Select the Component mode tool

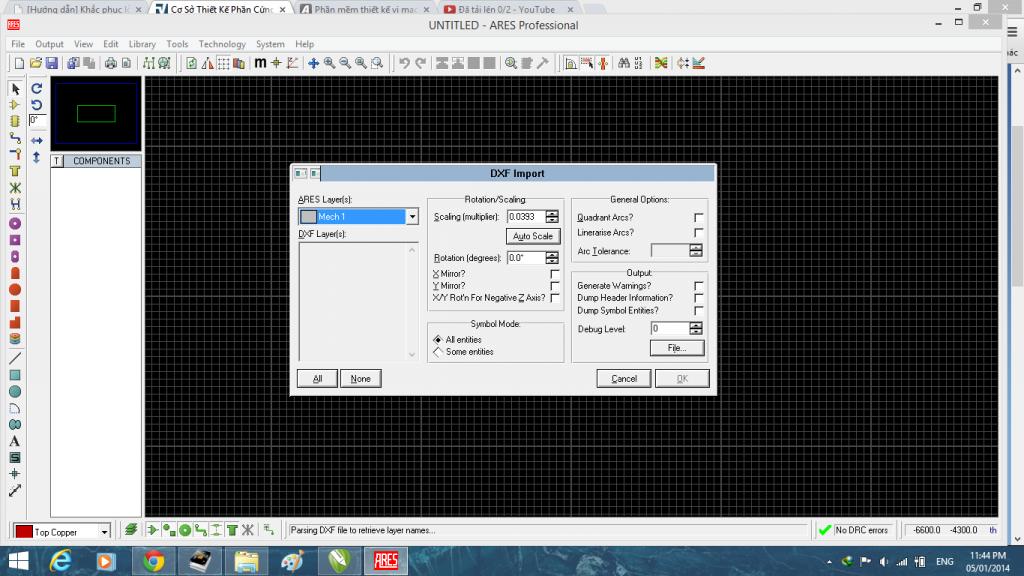point(15,104)
